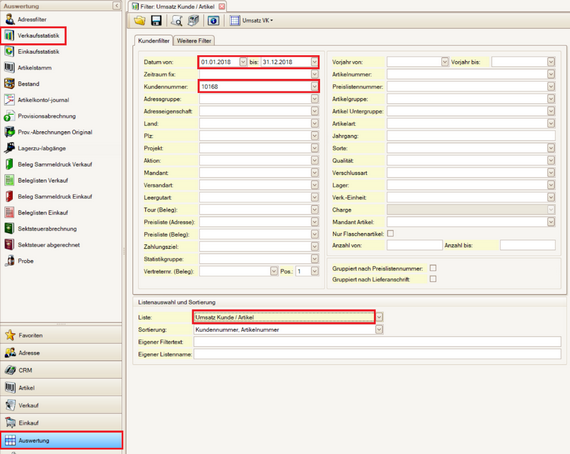
Task: Check Gruppiert nach Lieferanschrift
Action: tap(433, 279)
